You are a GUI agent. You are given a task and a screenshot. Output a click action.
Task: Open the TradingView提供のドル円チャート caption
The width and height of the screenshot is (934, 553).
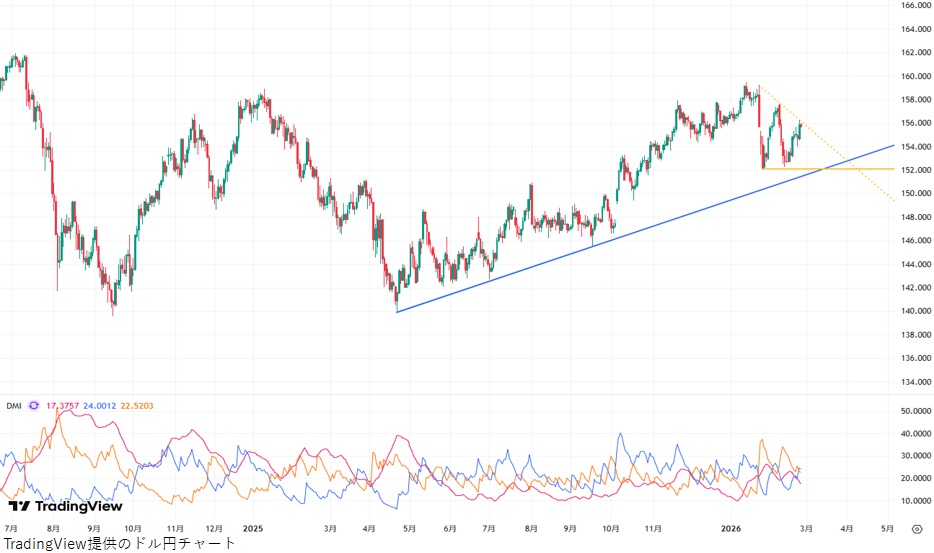point(119,543)
